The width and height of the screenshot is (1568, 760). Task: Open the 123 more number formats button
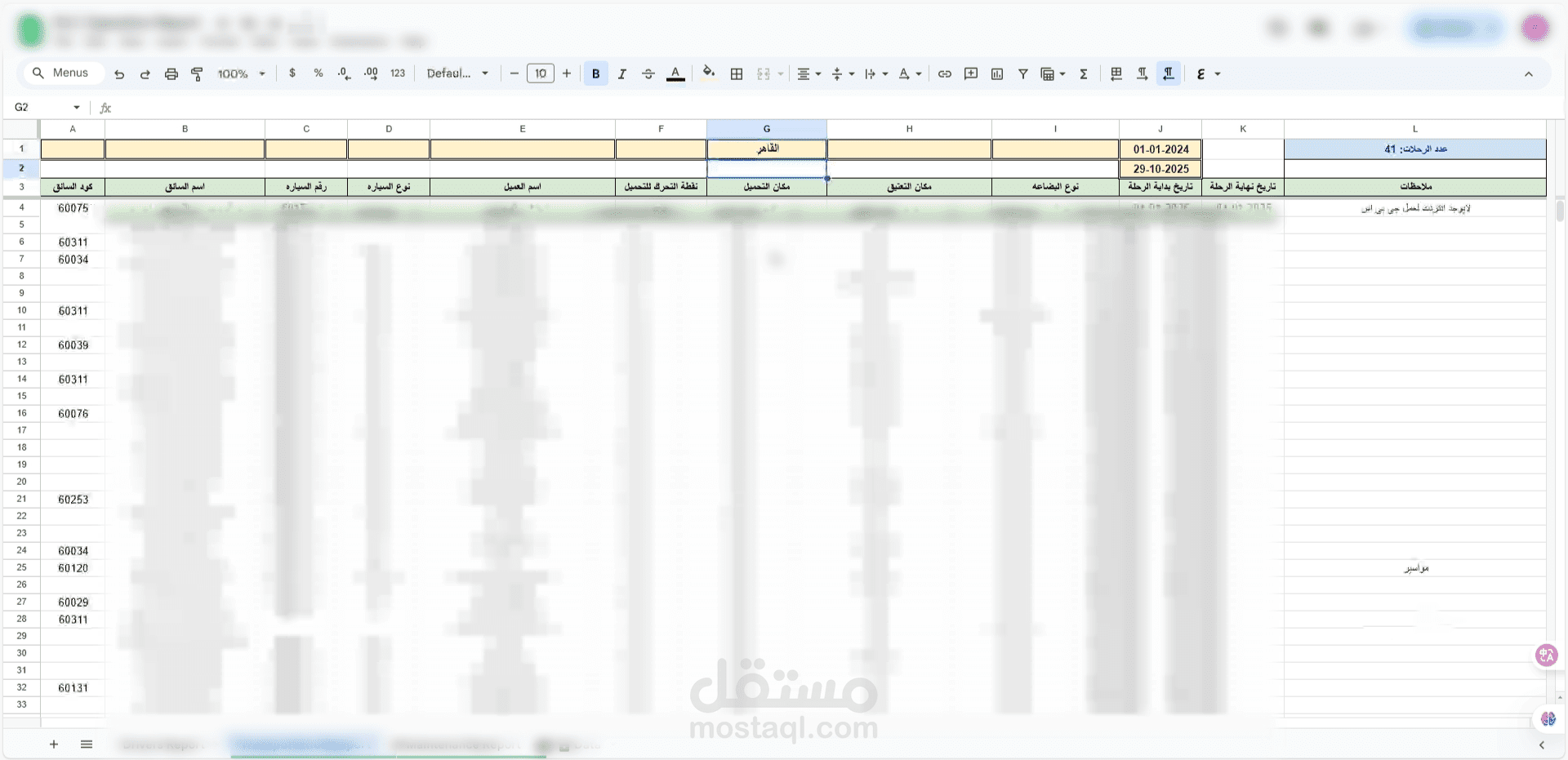(x=398, y=73)
